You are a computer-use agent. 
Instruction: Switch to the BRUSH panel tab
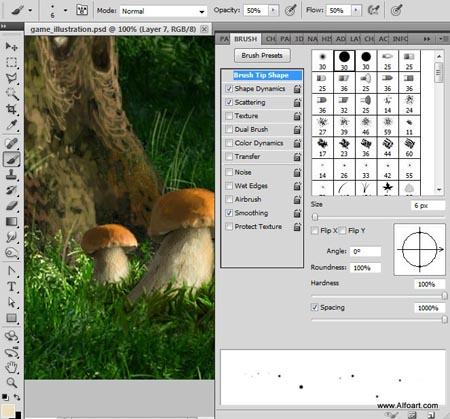coord(246,39)
